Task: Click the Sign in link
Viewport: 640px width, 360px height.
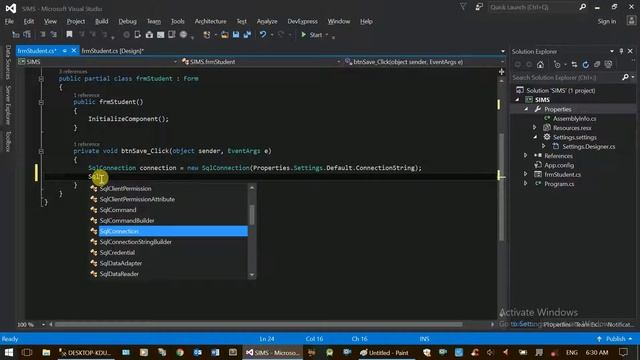Action: (x=607, y=21)
